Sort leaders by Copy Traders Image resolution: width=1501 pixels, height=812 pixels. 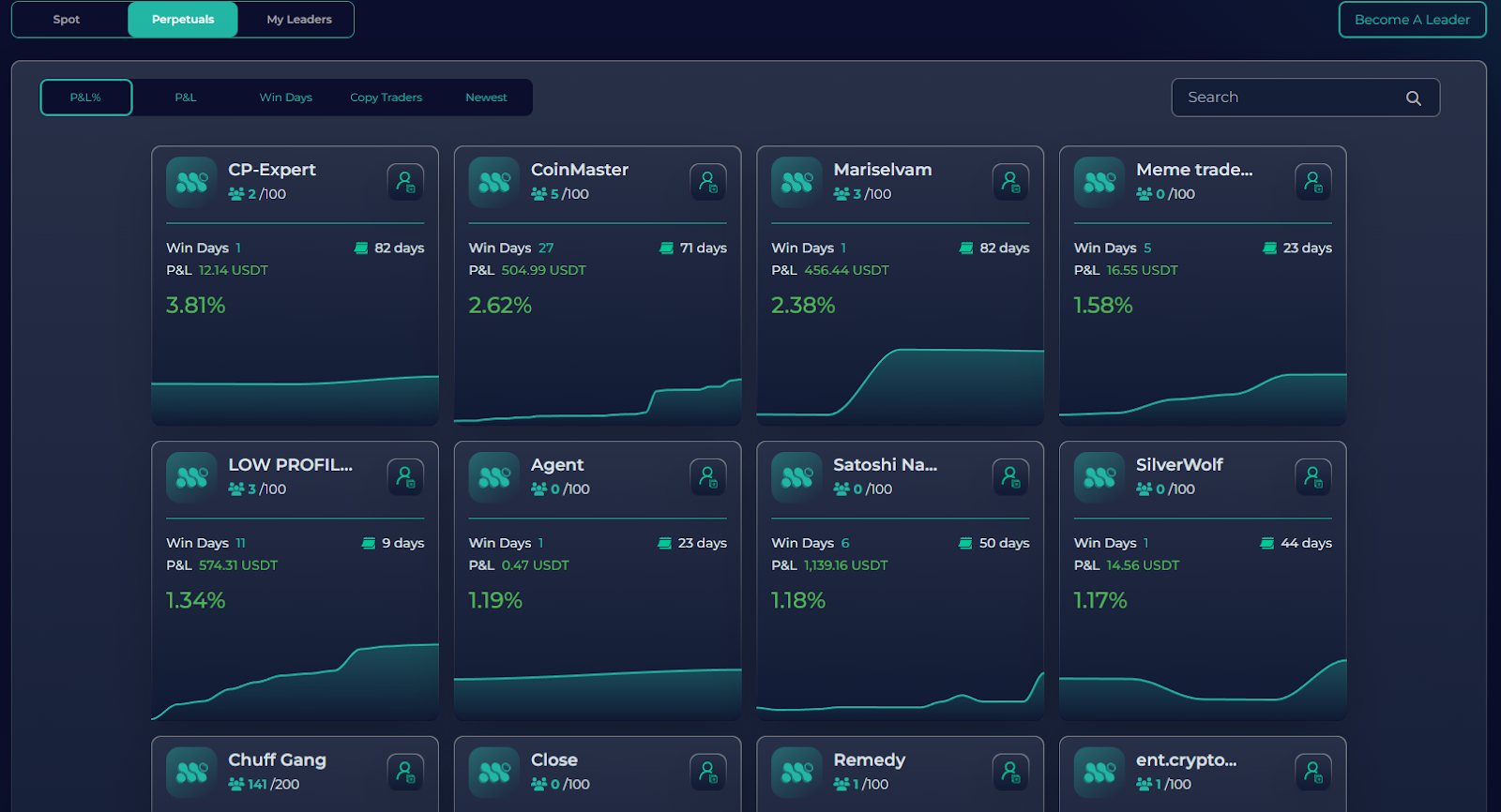click(386, 98)
